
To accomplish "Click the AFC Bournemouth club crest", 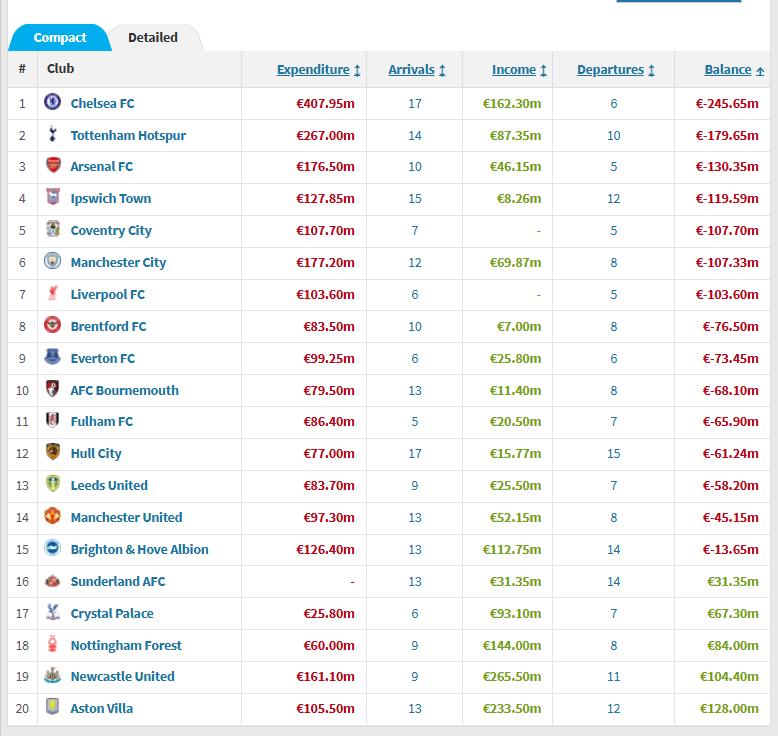I will [52, 389].
